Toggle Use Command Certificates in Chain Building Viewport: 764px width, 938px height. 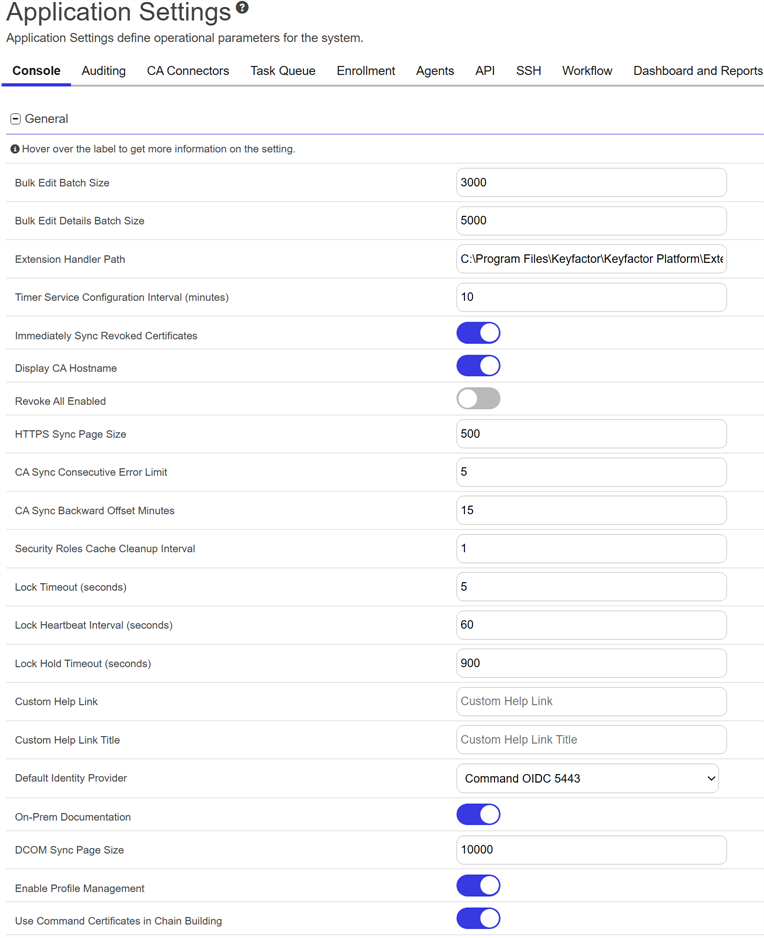pyautogui.click(x=478, y=919)
